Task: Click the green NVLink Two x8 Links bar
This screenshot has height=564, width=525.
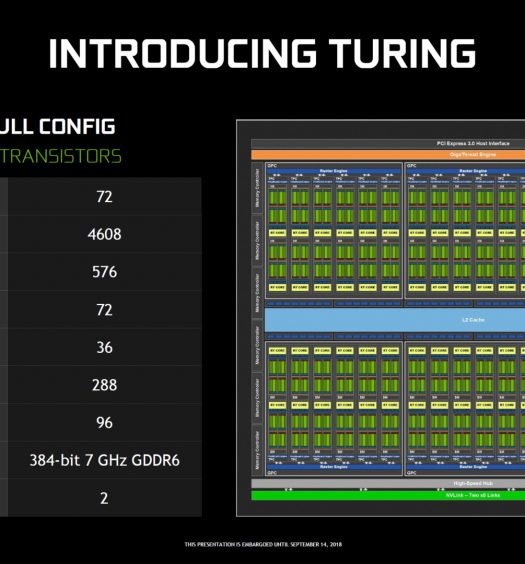Action: 388,495
